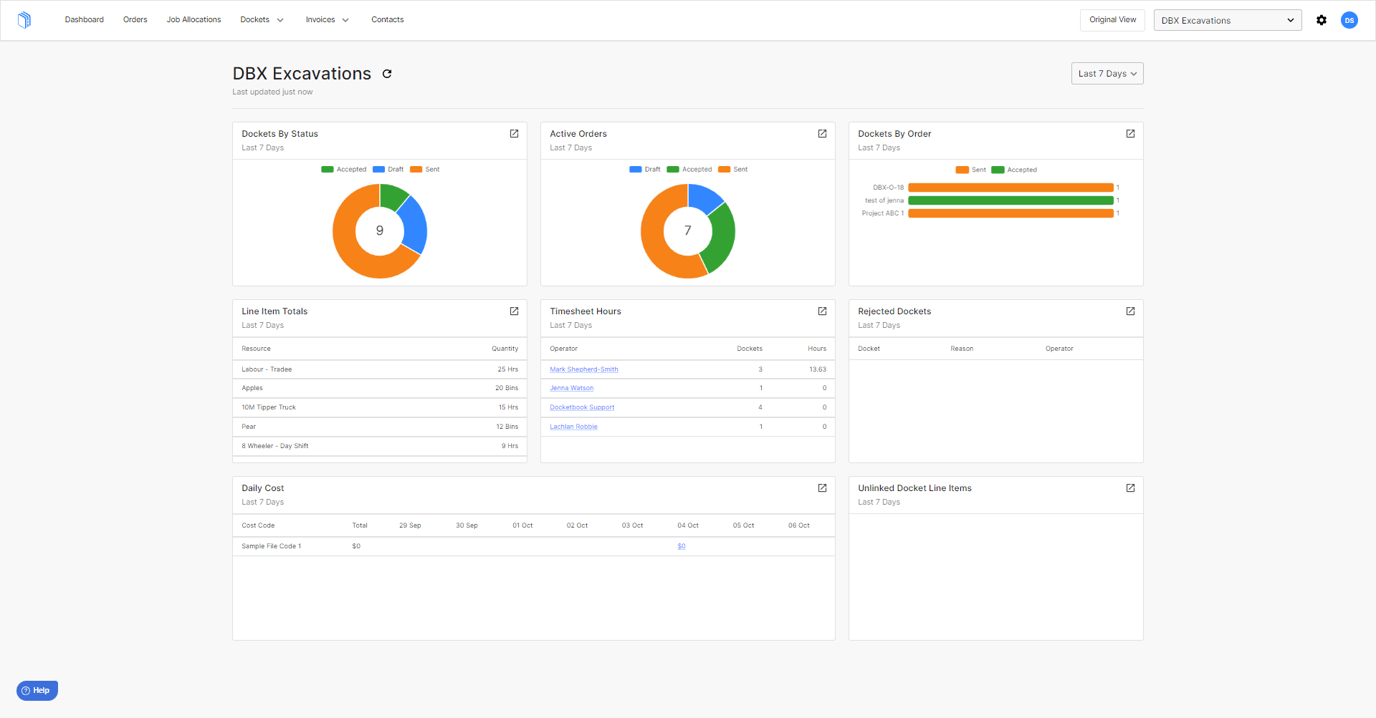Click the DS avatar in the top-right corner
The height and width of the screenshot is (718, 1376).
pyautogui.click(x=1349, y=19)
